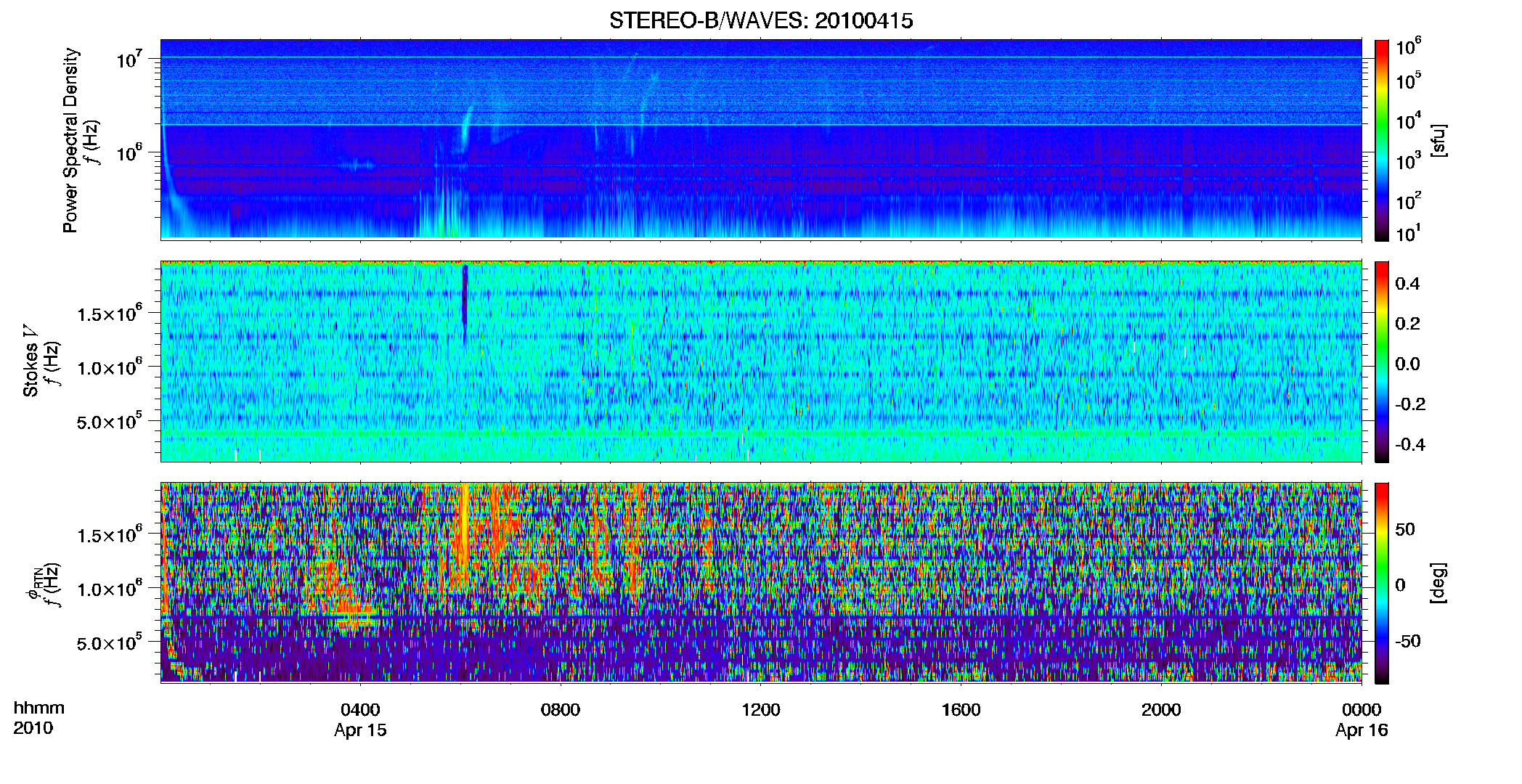The height and width of the screenshot is (784, 1522).
Task: Click the 0800 time tick label
Action: point(561,710)
